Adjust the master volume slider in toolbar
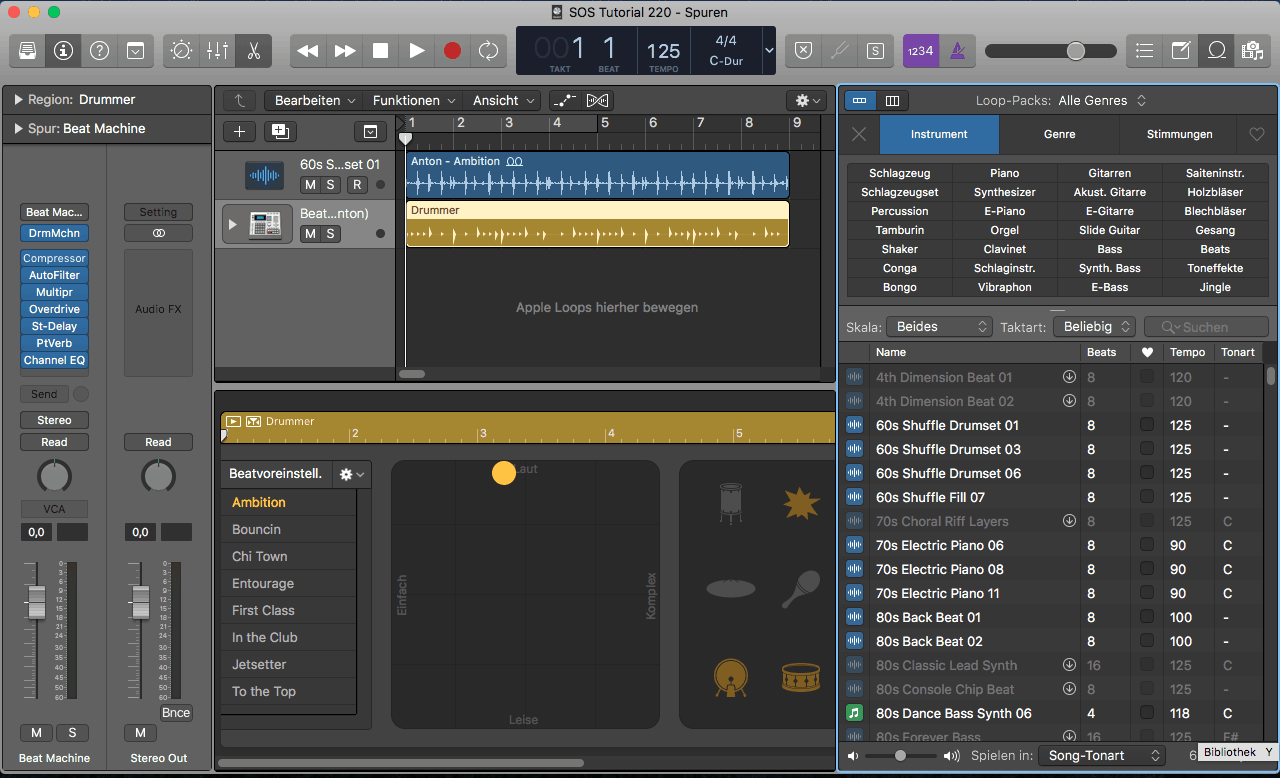Screen dimensions: 1280x778 click(1075, 51)
